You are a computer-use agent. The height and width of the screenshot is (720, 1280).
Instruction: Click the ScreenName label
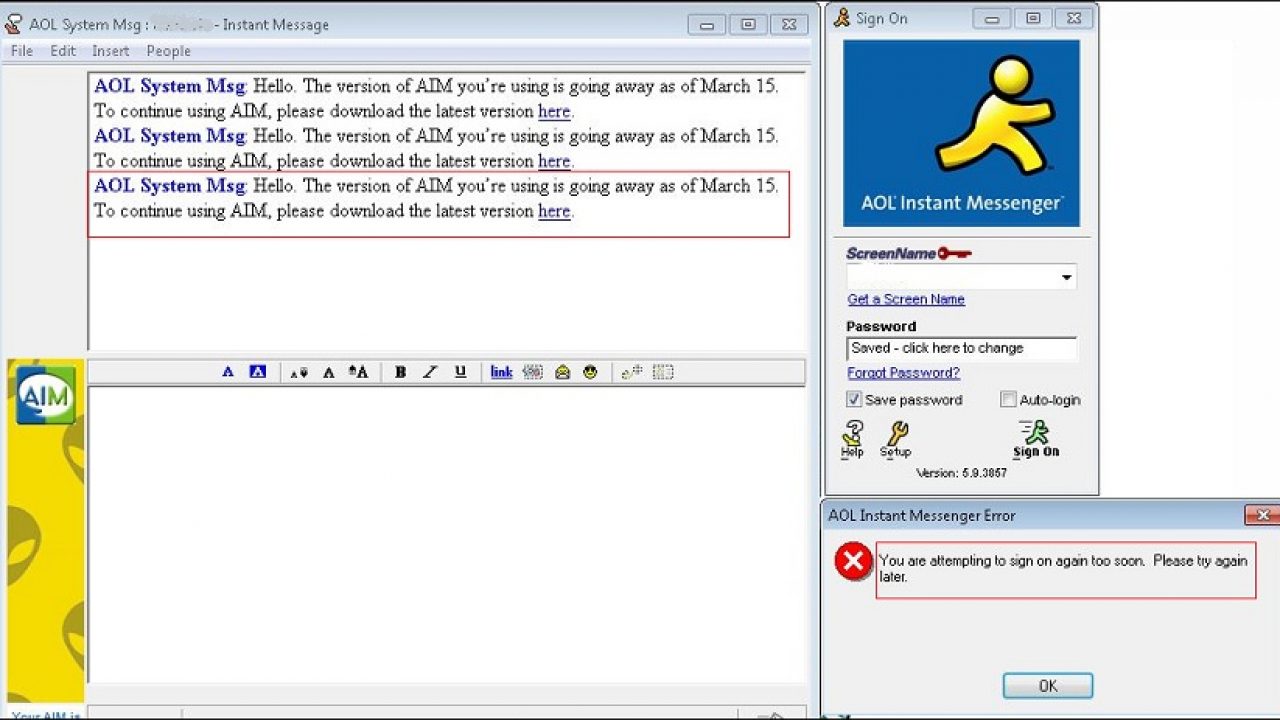[x=891, y=253]
